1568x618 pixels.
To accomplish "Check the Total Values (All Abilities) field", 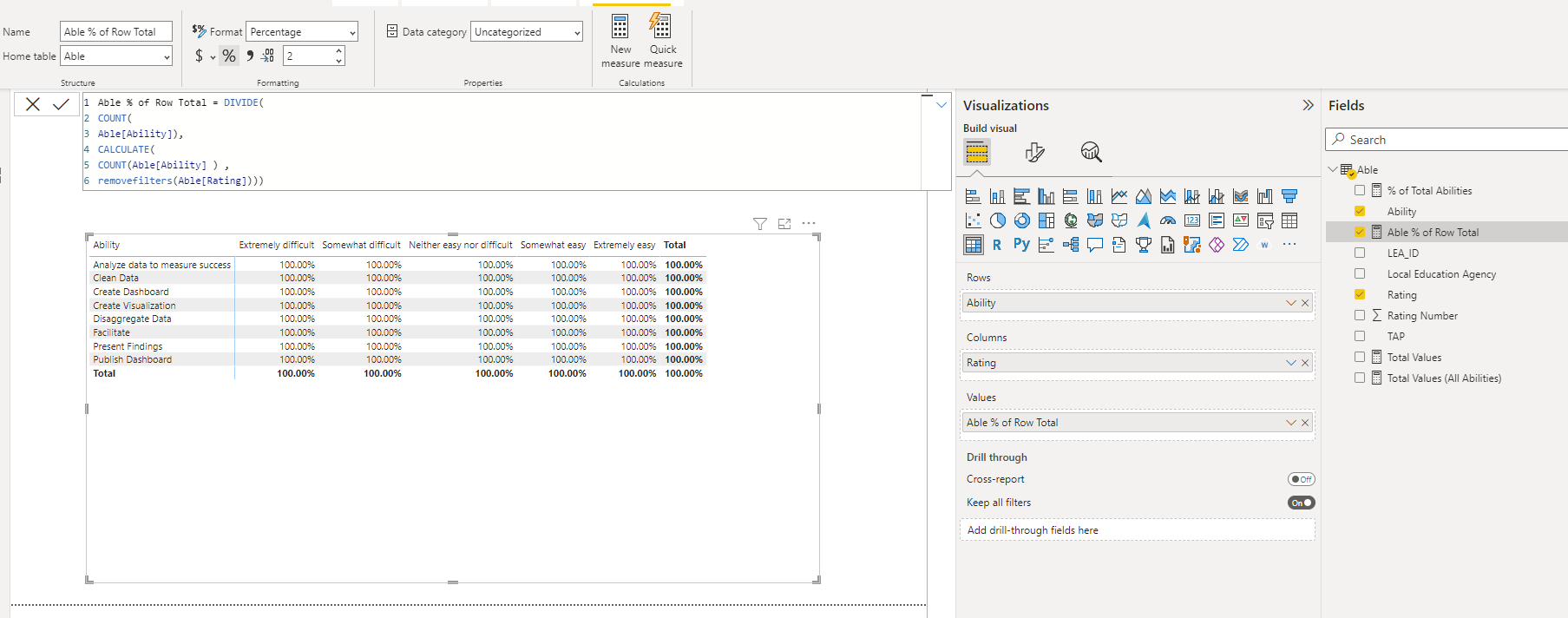I will (x=1360, y=378).
